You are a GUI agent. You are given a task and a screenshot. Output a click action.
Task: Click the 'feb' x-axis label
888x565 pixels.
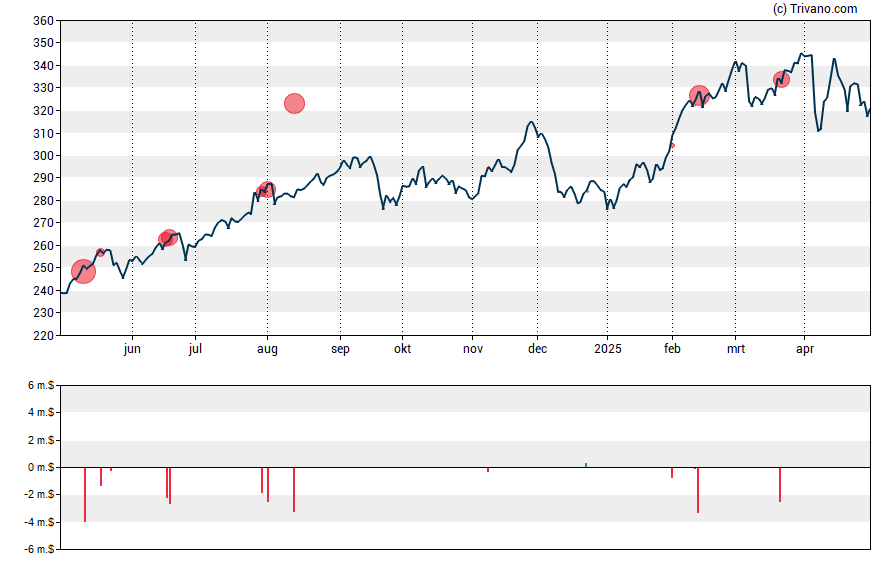(x=672, y=349)
